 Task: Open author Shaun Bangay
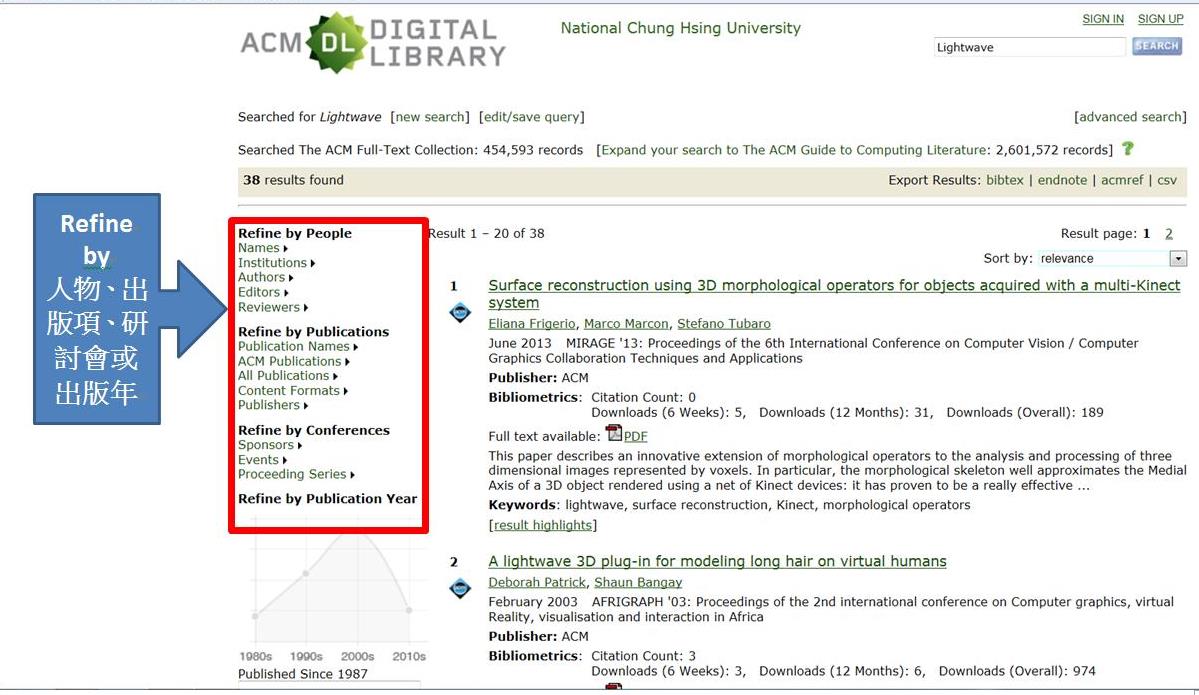[x=638, y=583]
